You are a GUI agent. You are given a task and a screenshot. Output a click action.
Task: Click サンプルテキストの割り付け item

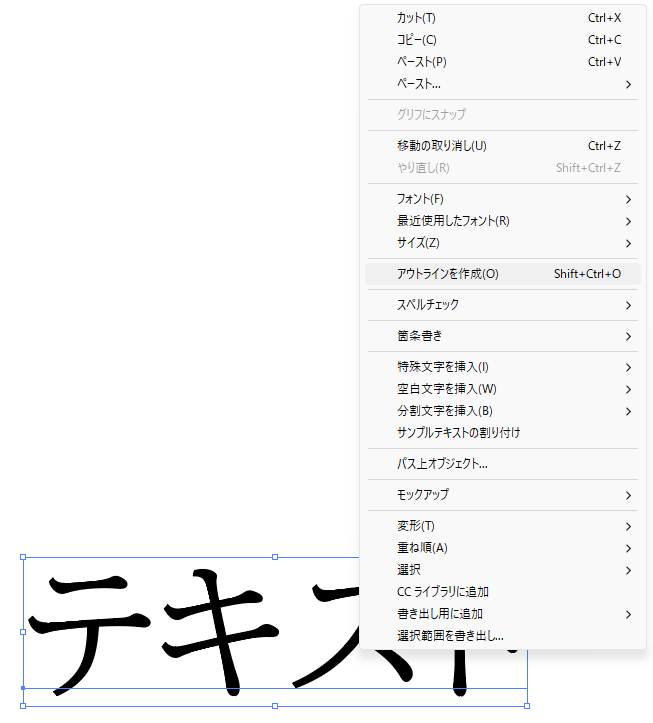pos(458,433)
